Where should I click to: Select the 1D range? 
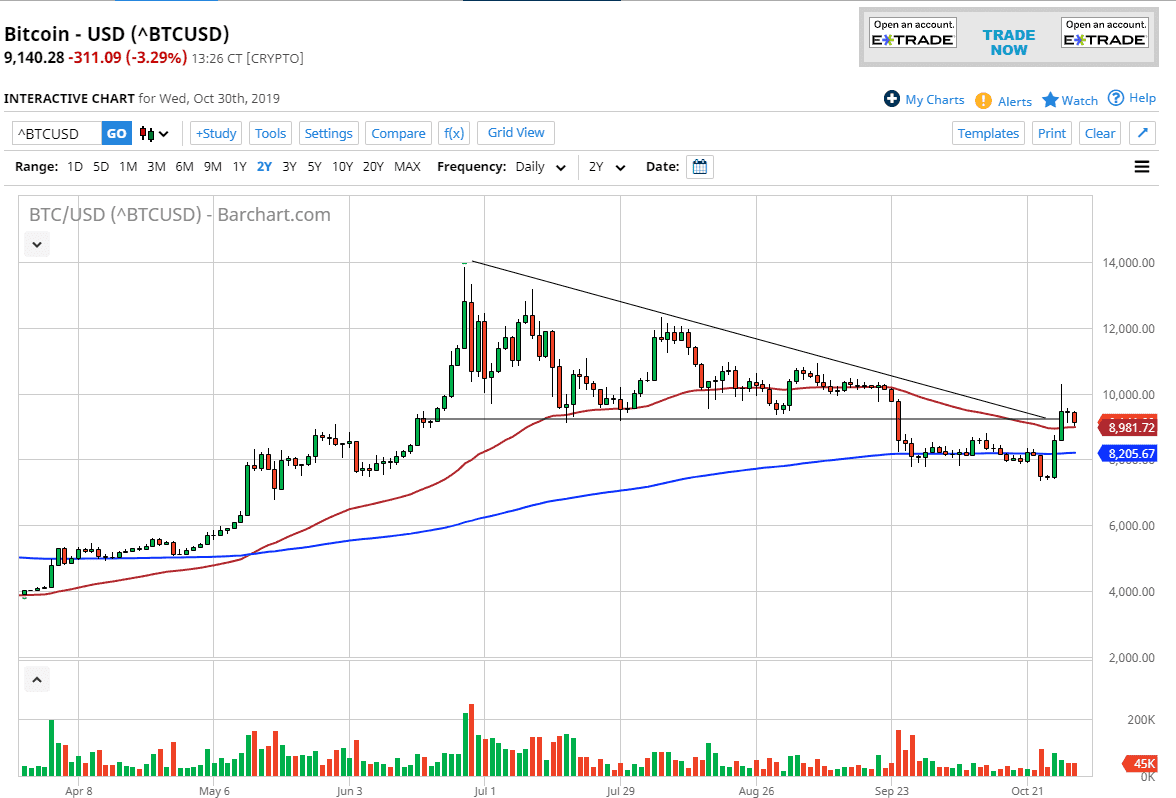tap(74, 167)
